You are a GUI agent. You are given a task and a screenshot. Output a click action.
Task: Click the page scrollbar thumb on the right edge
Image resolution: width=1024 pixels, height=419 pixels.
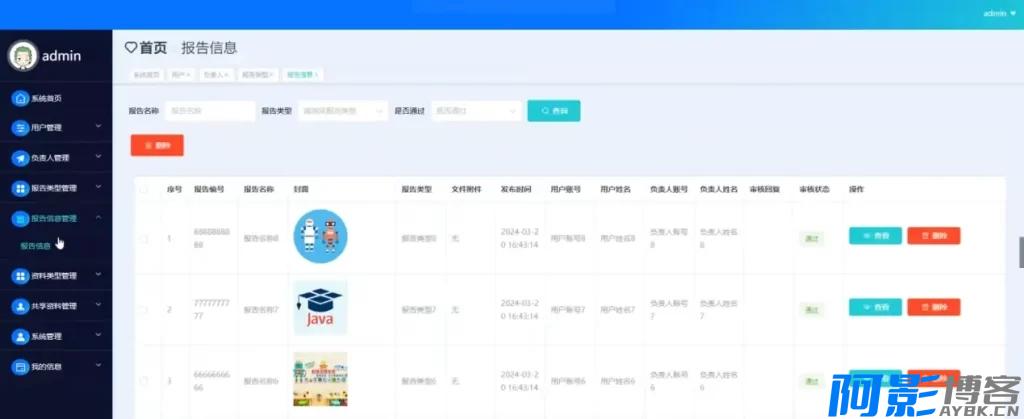click(1021, 253)
